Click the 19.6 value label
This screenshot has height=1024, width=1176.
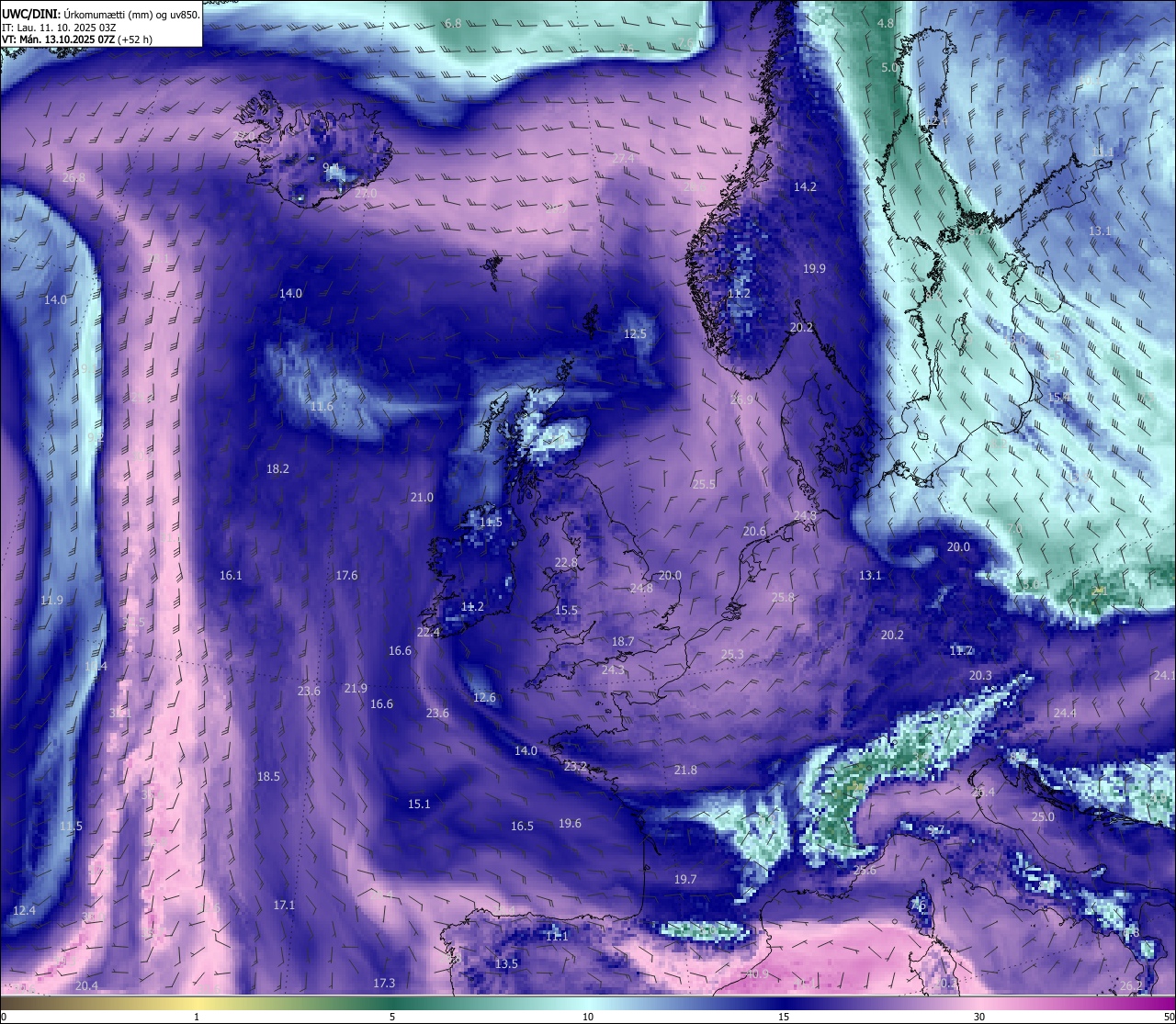pos(570,823)
